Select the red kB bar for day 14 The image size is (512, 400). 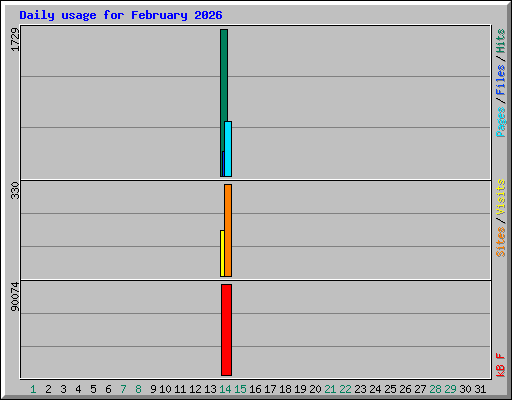click(226, 330)
